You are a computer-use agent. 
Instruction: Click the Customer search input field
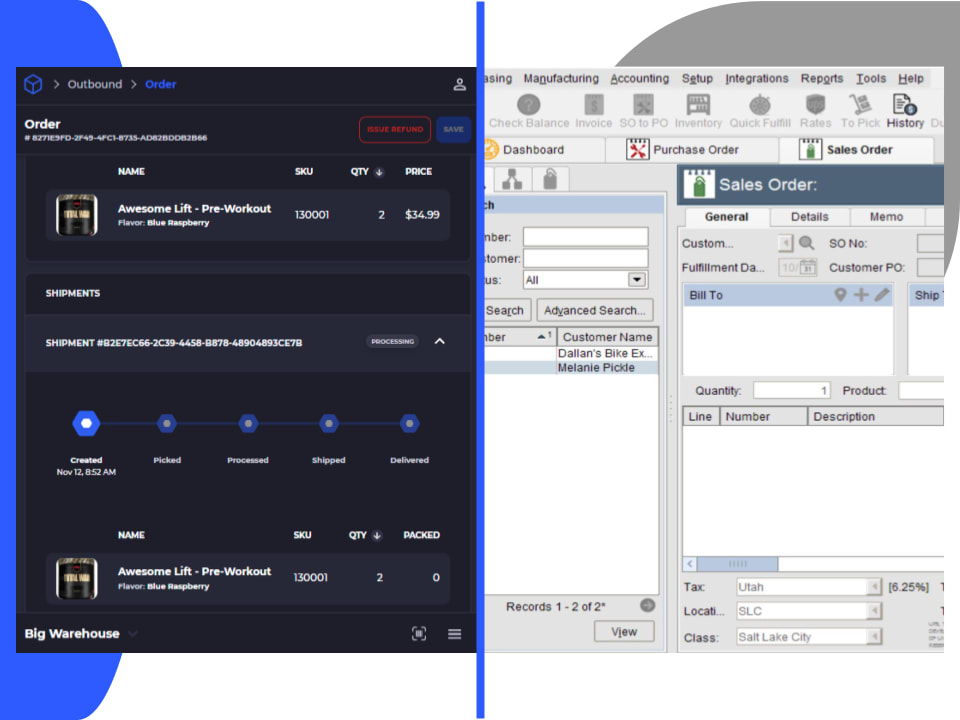[585, 258]
